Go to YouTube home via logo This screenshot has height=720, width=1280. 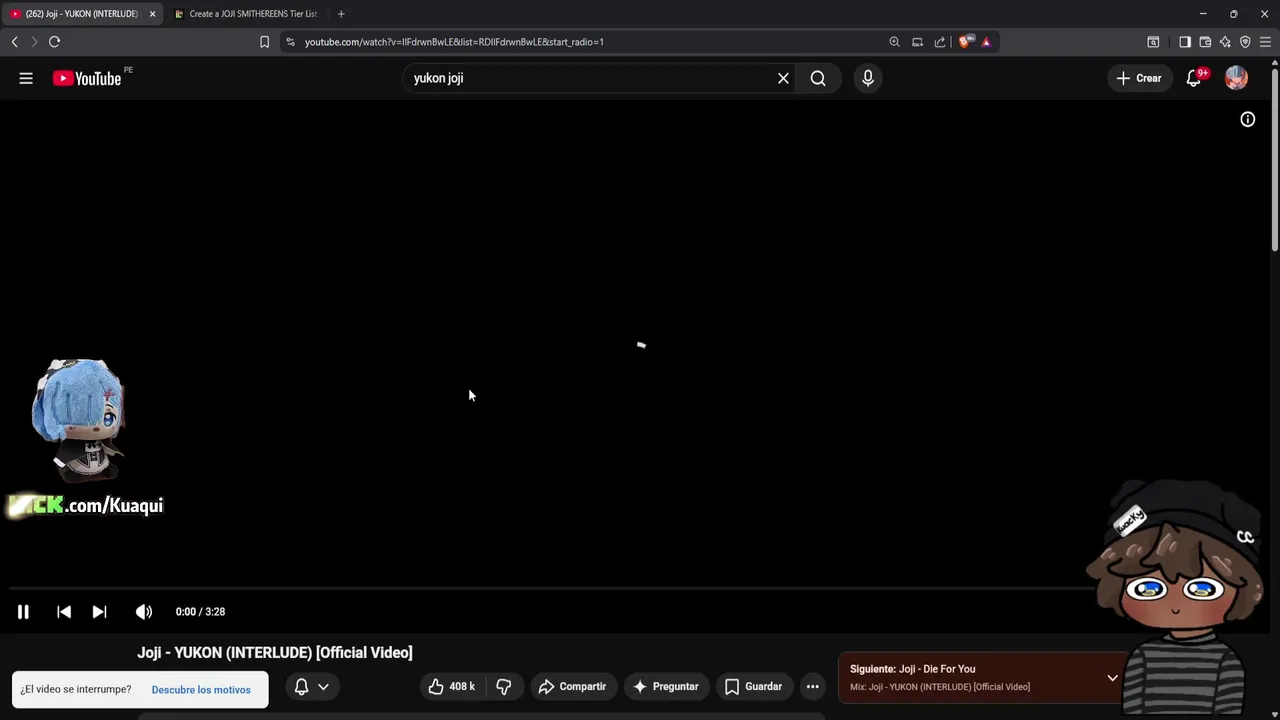tap(87, 78)
